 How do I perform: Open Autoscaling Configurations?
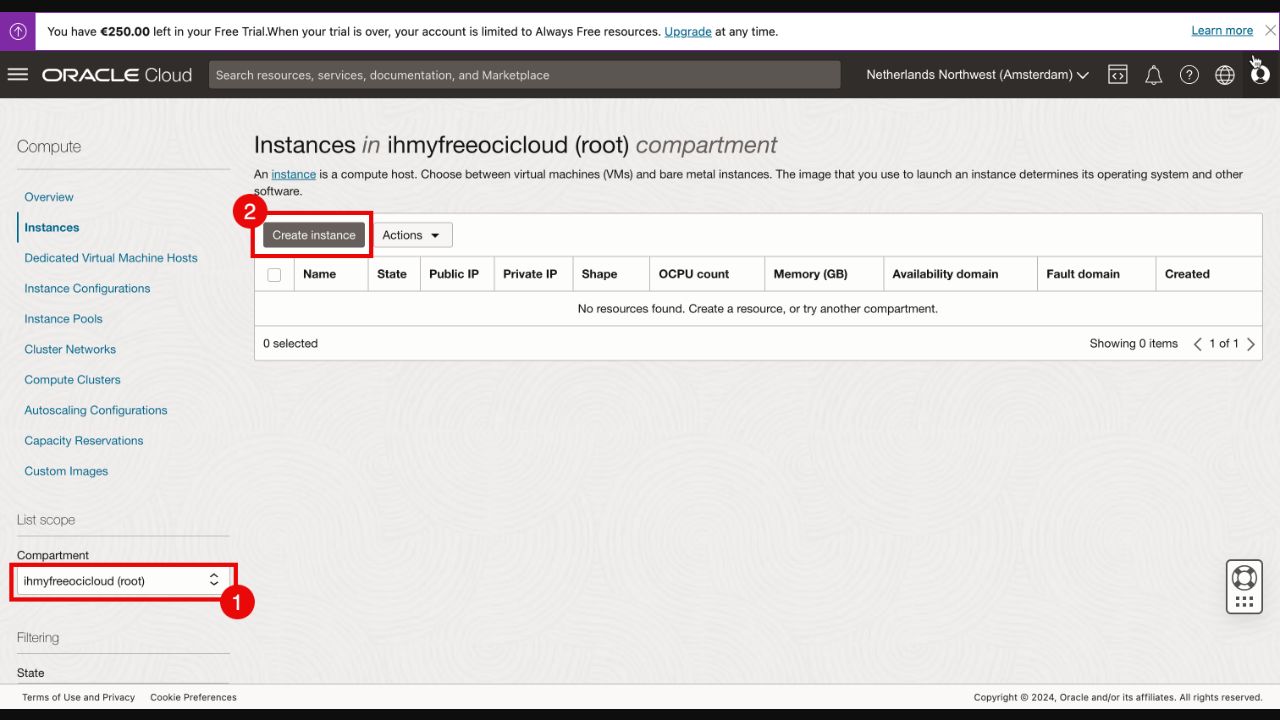point(96,411)
